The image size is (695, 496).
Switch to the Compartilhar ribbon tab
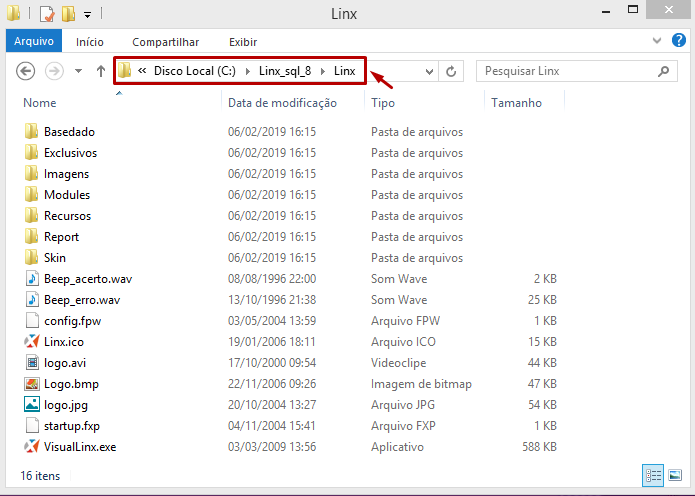click(165, 42)
